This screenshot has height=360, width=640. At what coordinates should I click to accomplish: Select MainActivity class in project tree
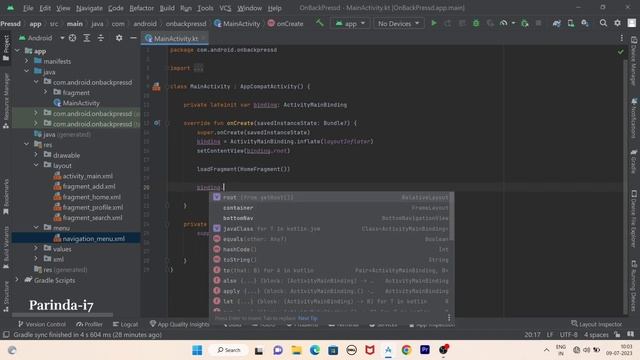[x=81, y=103]
